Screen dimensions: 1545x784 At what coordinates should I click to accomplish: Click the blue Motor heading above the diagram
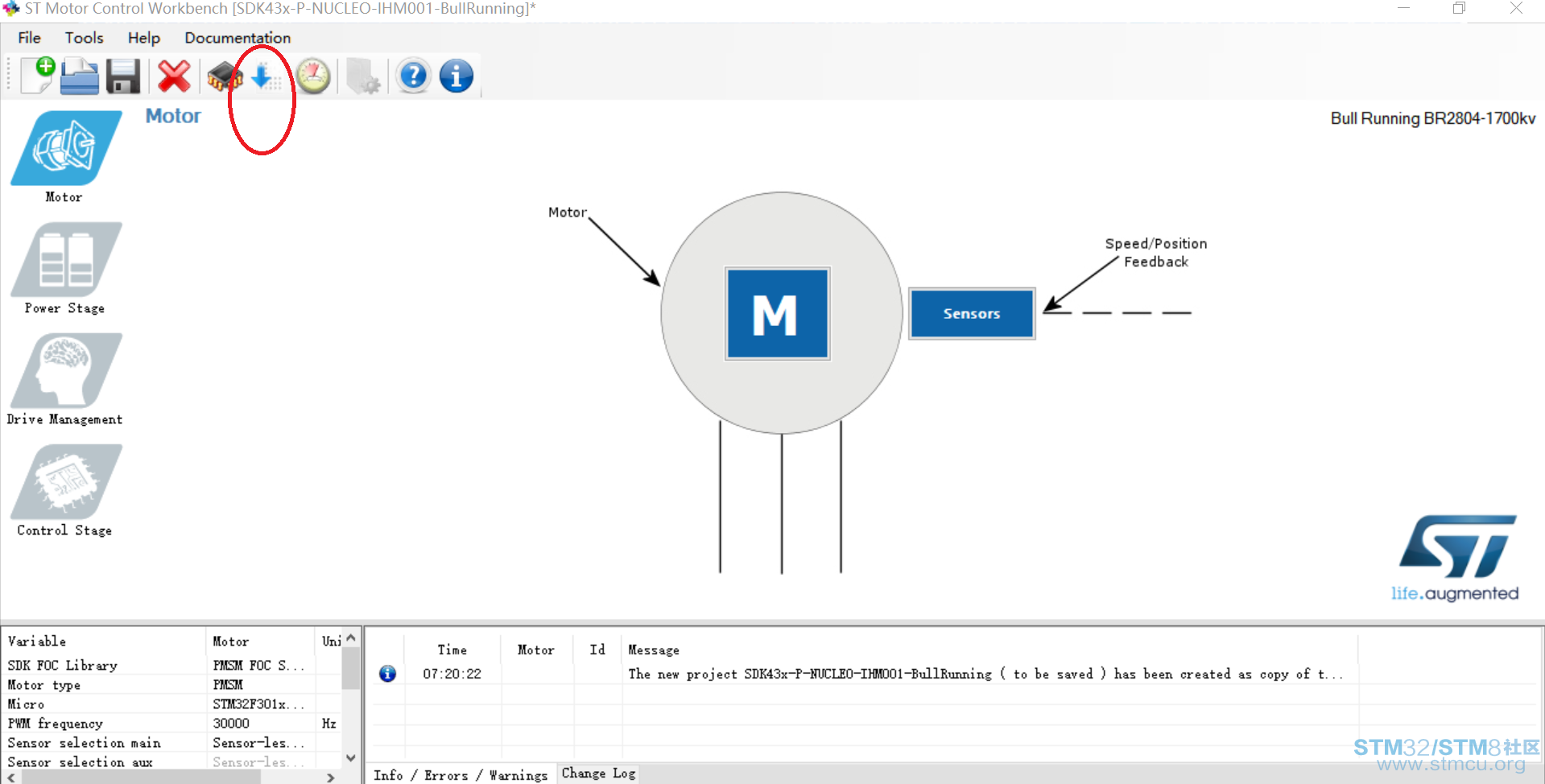(x=173, y=116)
